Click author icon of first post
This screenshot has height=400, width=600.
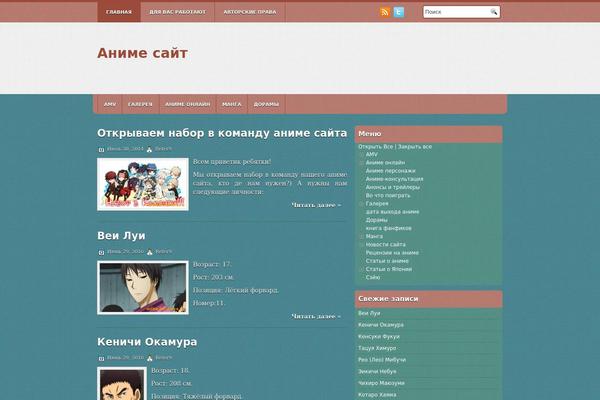(149, 150)
